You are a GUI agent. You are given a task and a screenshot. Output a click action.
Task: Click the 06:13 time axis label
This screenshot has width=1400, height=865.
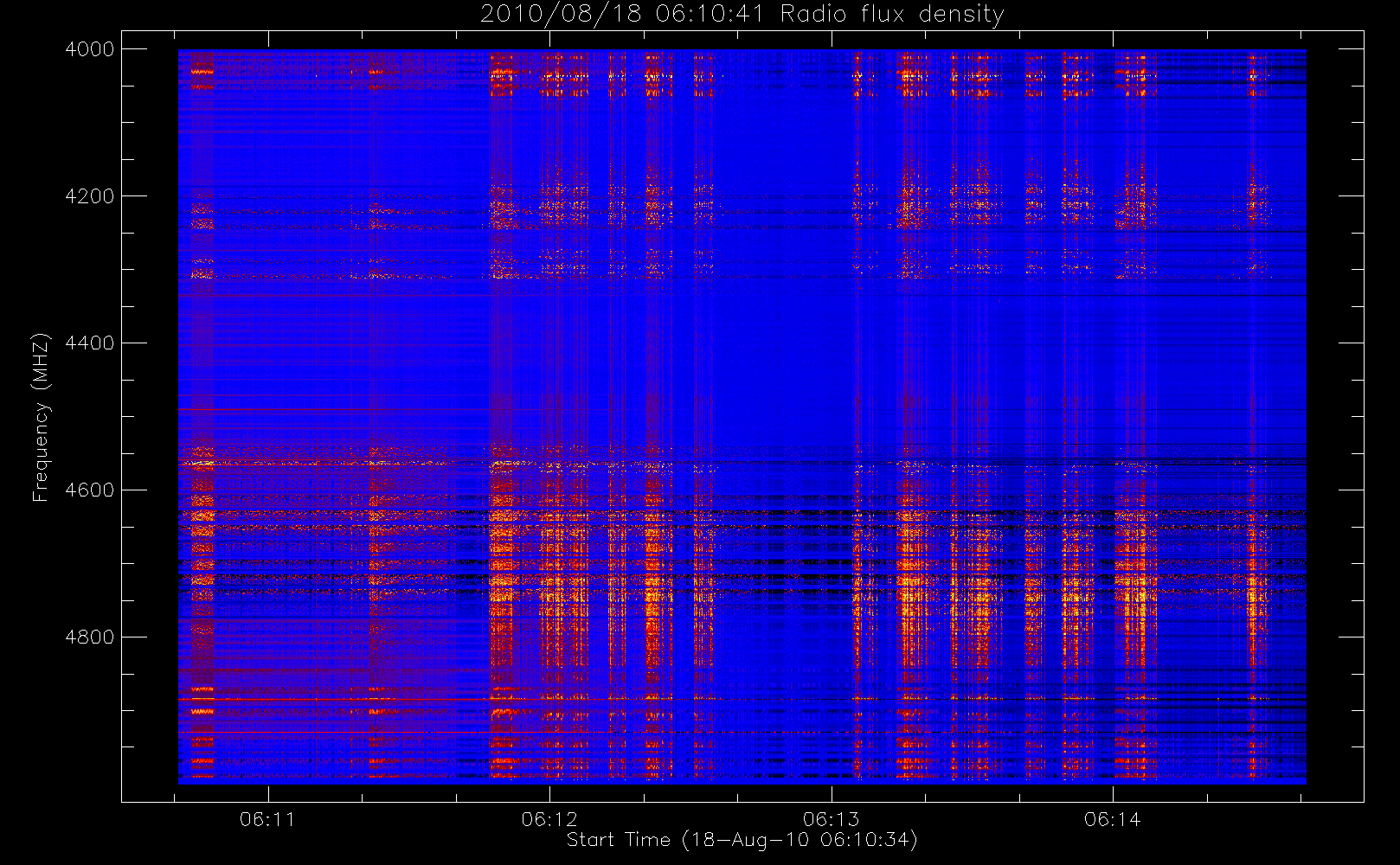tap(832, 819)
